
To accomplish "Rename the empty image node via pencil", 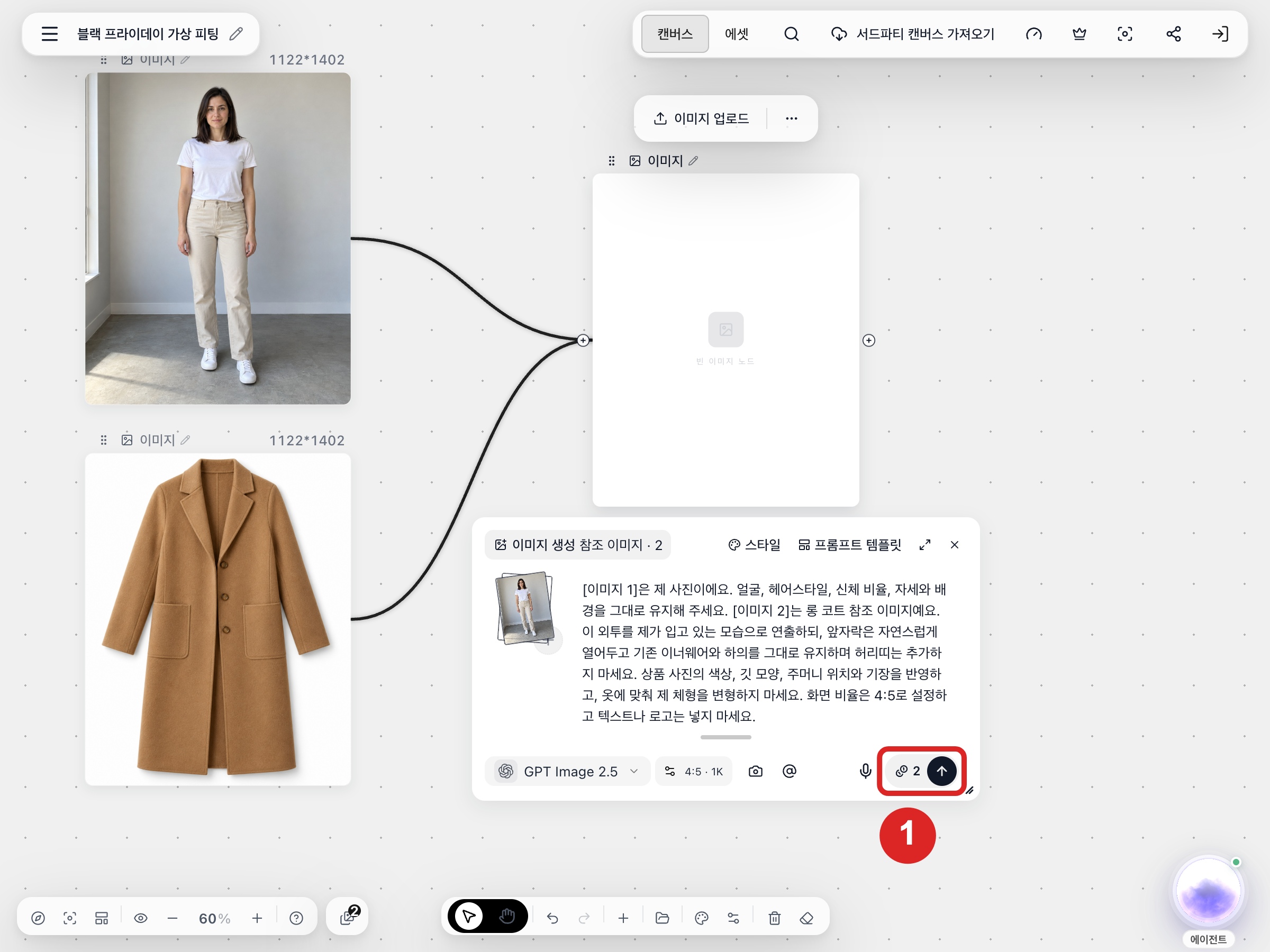I will click(x=694, y=161).
